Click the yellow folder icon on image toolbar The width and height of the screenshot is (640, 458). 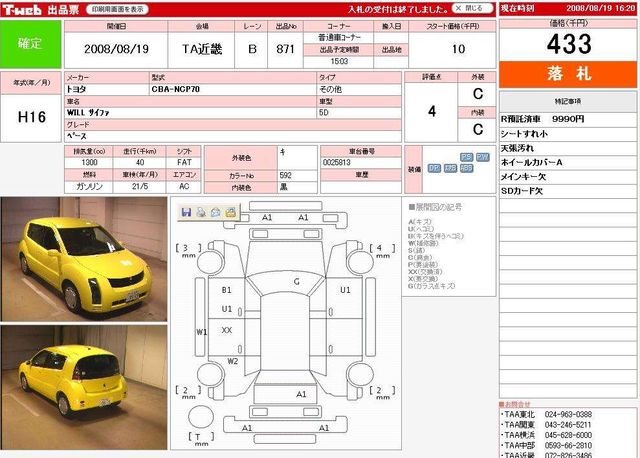coord(231,212)
